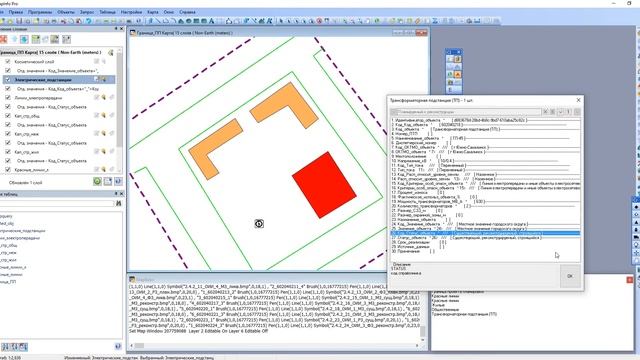This screenshot has width=640, height=360.
Task: Select row 20 Количество_трансформаторов in dialog
Action: 485,206
